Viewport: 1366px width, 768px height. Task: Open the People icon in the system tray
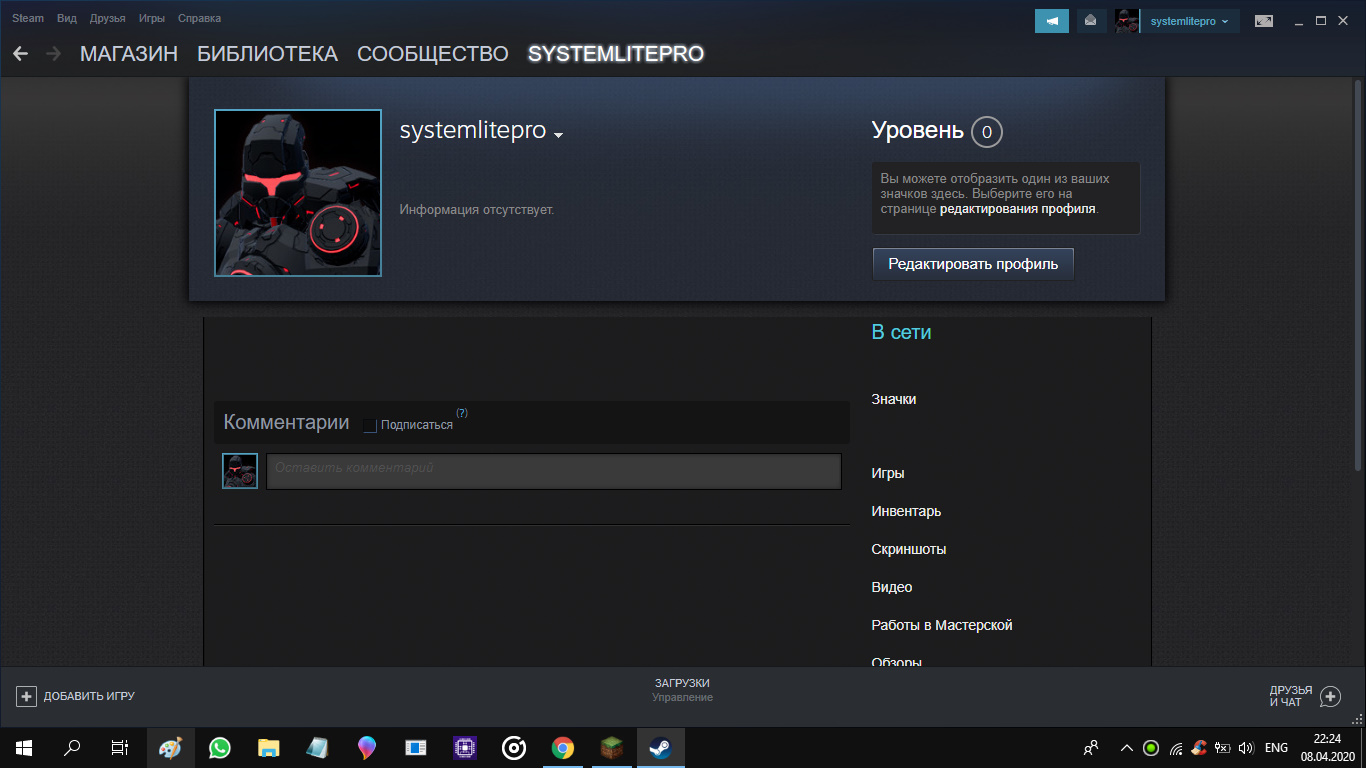point(1091,747)
